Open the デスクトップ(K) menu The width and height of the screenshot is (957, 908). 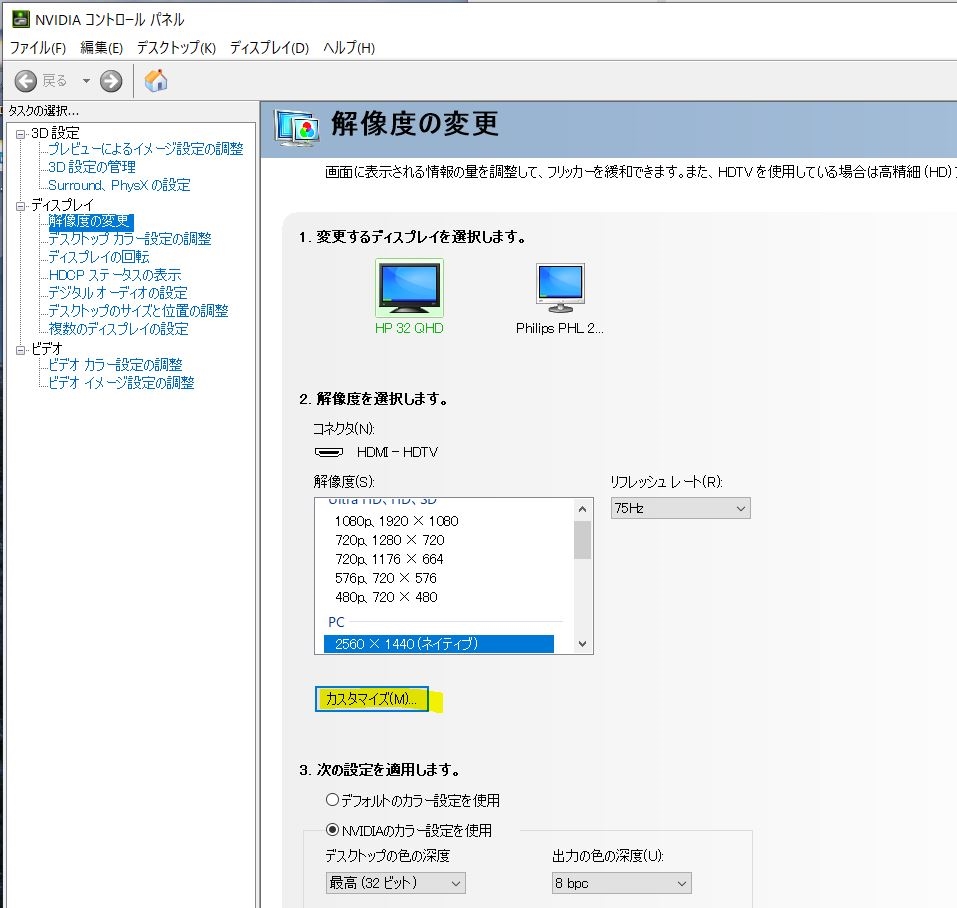click(x=176, y=48)
